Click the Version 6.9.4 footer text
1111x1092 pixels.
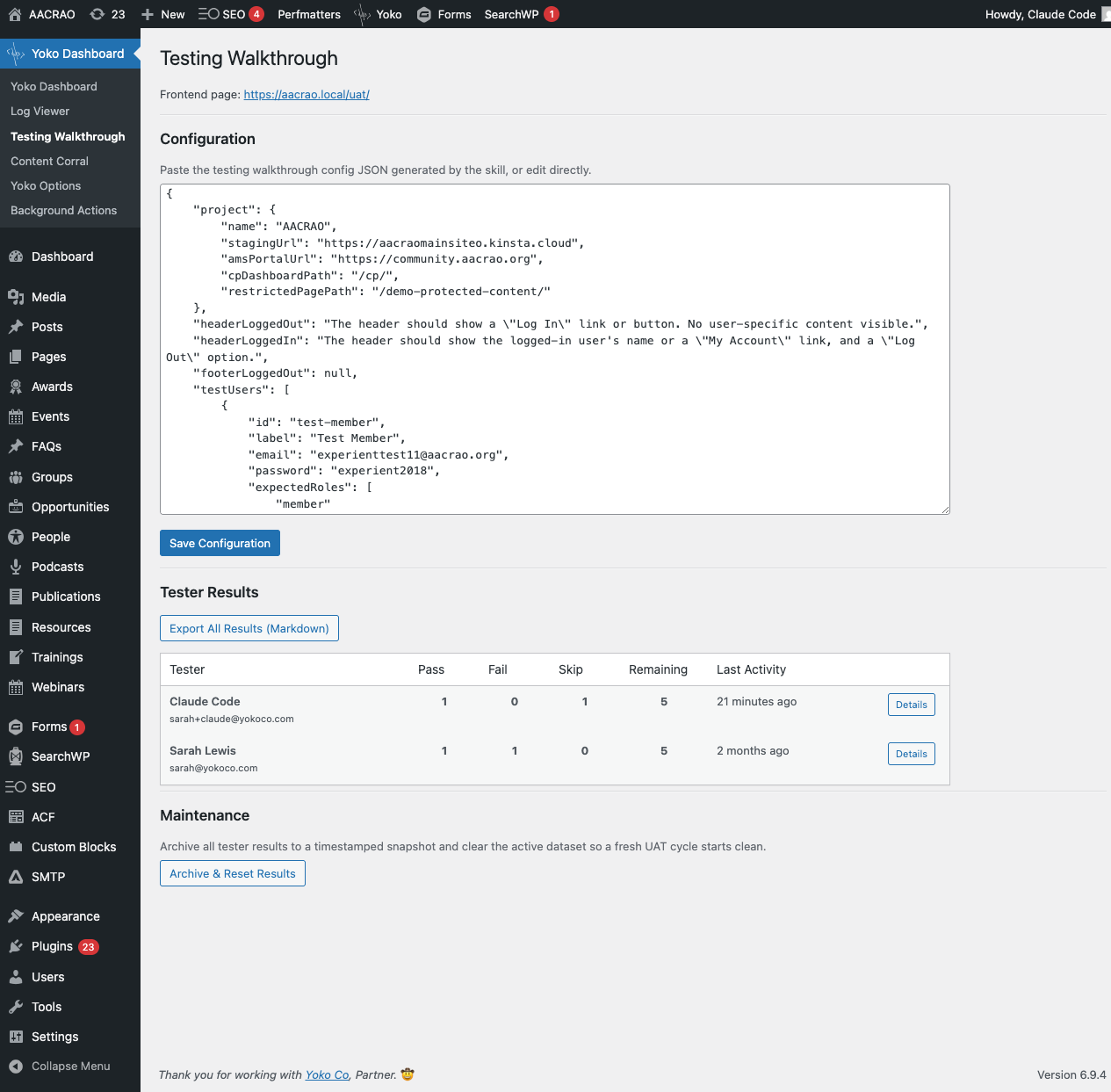click(x=1071, y=1074)
